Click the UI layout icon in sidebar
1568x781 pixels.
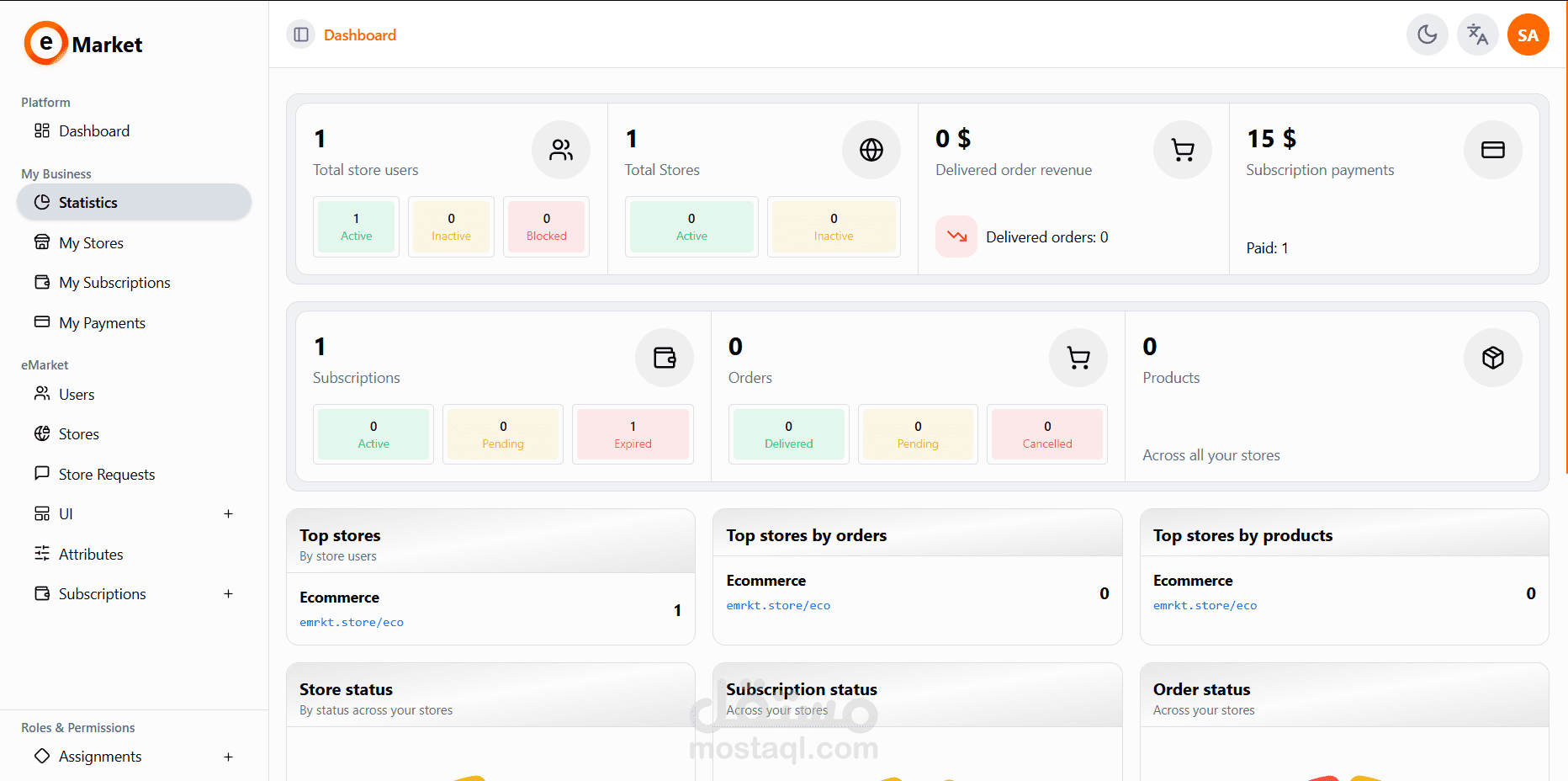(42, 513)
